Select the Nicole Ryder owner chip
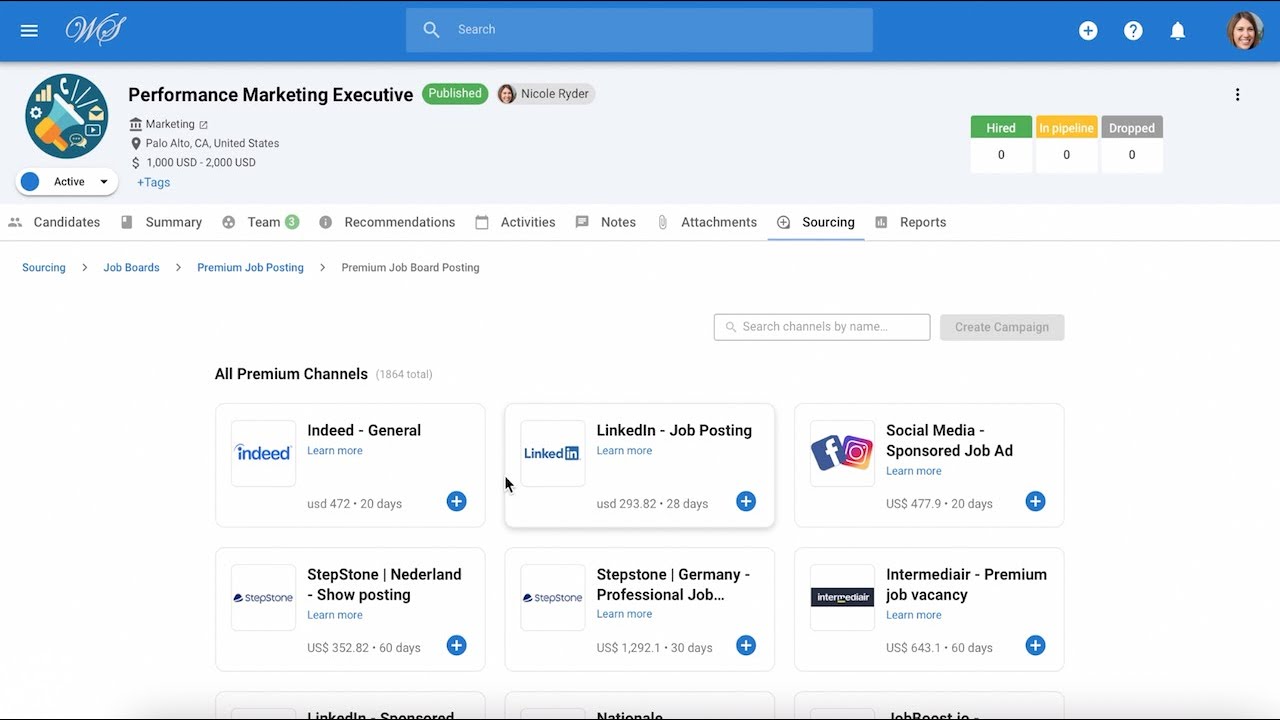The image size is (1280, 720). pos(545,94)
